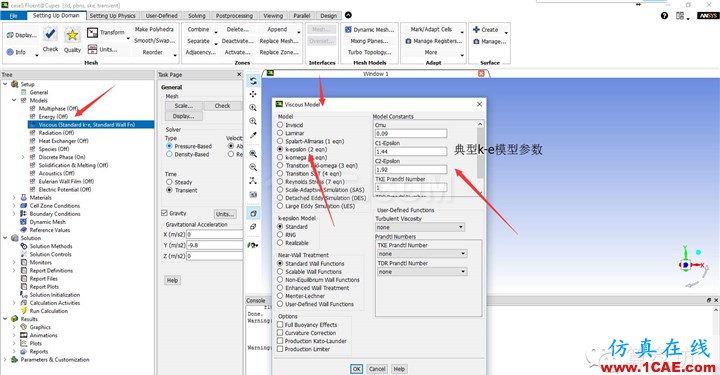This screenshot has width=720, height=375.
Task: Click the Scale... mesh button
Action: 184,106
